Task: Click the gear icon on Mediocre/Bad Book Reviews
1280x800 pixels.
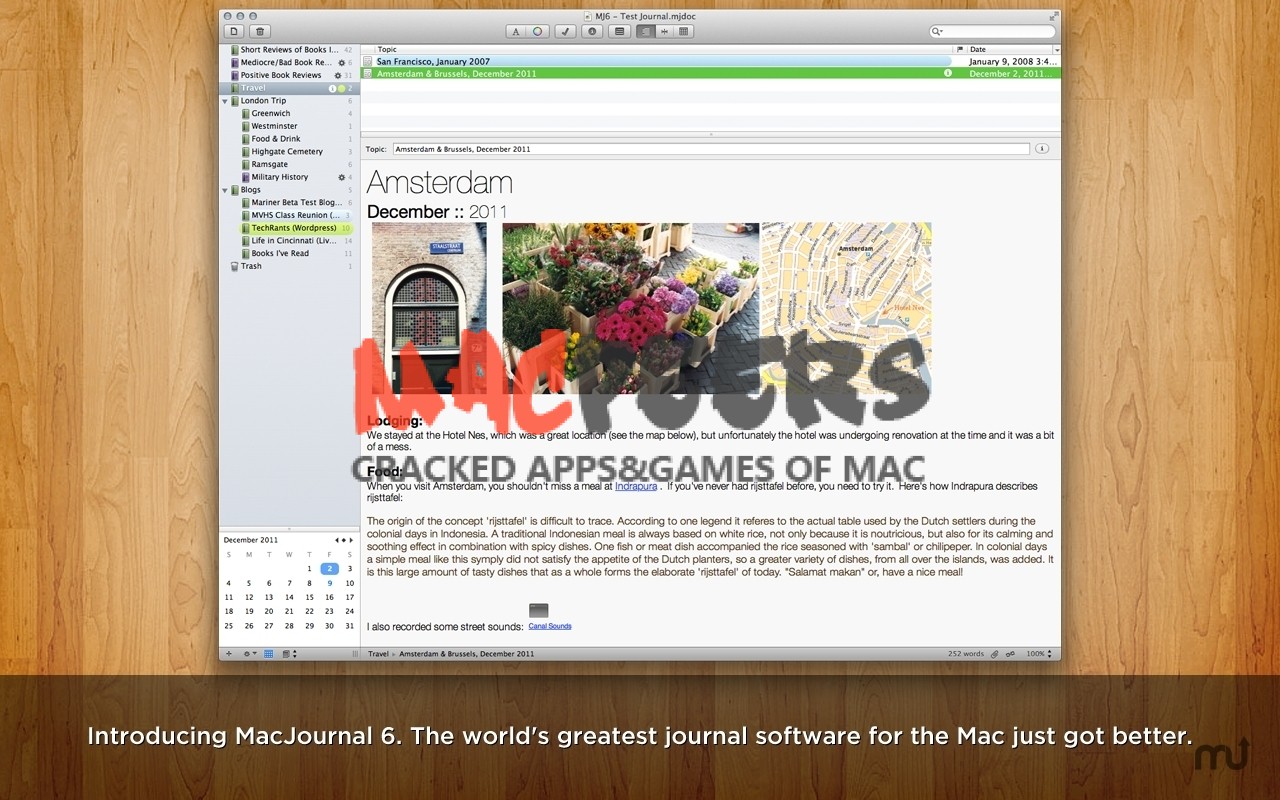Action: (341, 62)
